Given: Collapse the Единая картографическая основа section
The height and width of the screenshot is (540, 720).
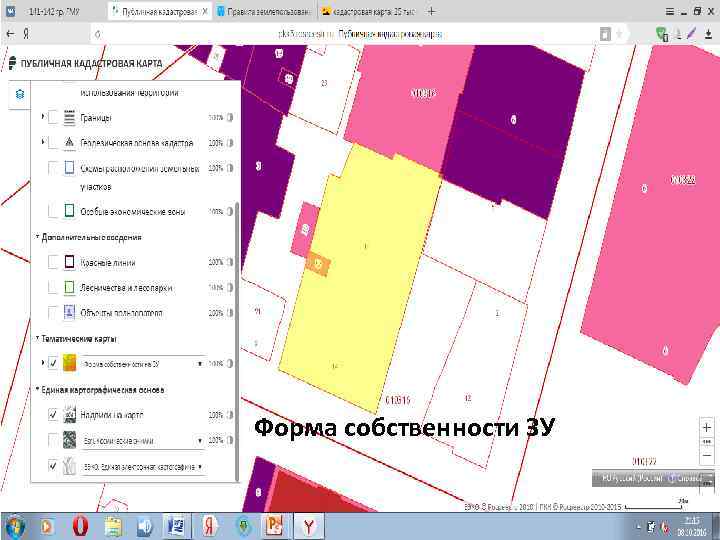Looking at the screenshot, I should [x=38, y=389].
